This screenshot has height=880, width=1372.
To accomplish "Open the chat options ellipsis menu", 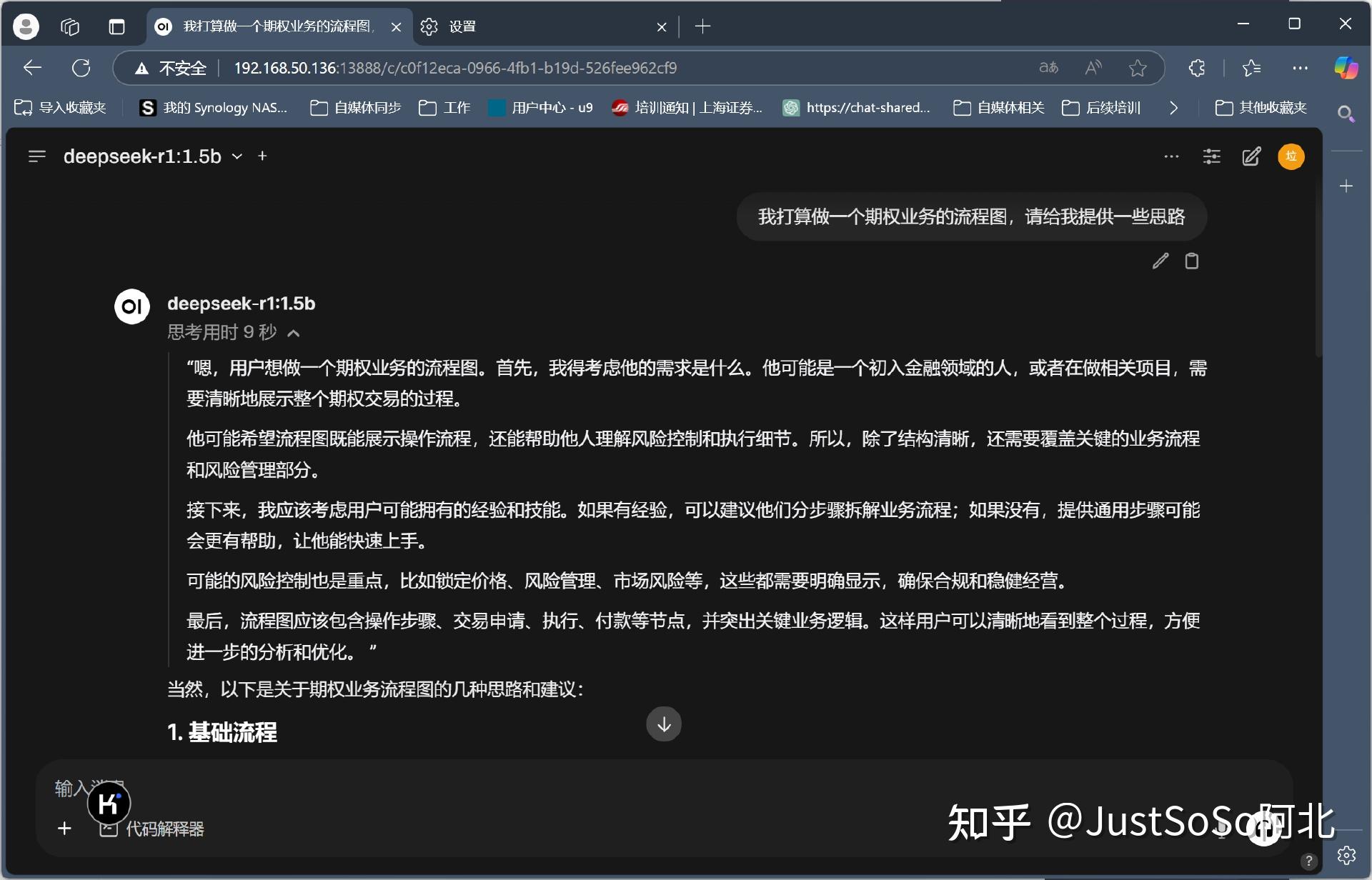I will 1171,156.
